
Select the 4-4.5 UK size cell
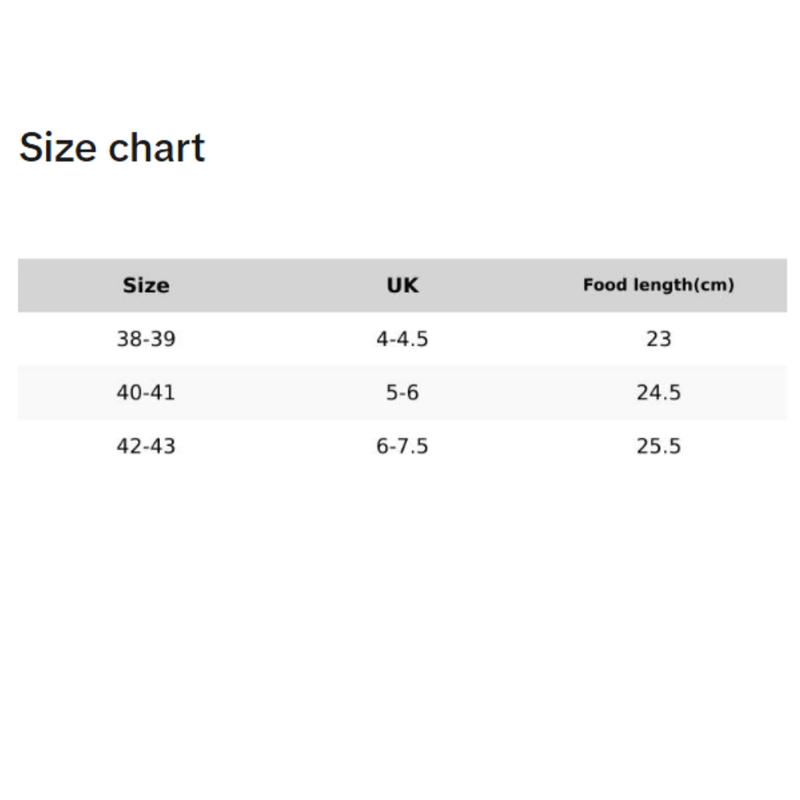point(403,339)
